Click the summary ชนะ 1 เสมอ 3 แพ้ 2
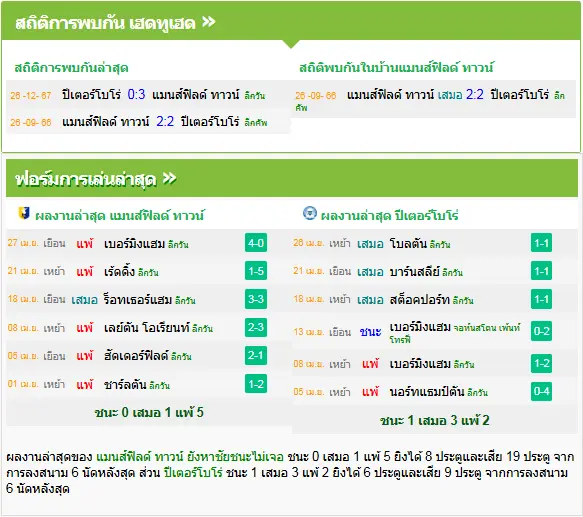 pyautogui.click(x=435, y=420)
